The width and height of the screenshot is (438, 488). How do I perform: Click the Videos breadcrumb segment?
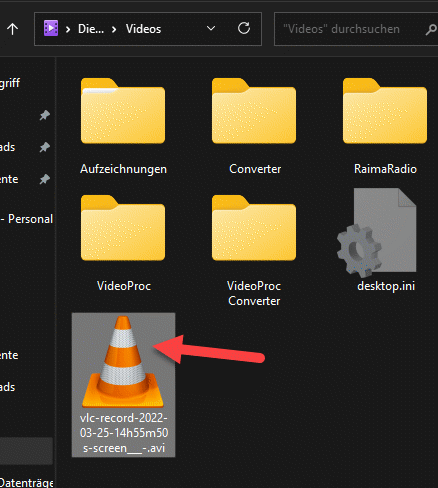143,29
